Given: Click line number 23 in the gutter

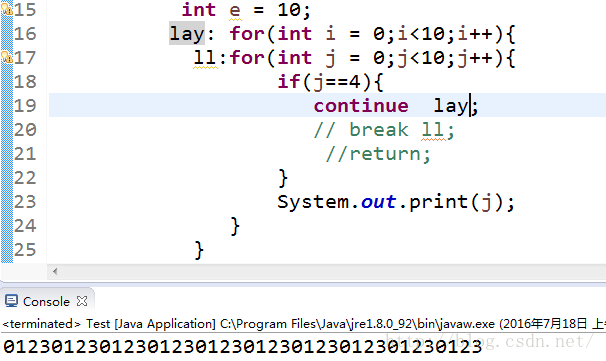Looking at the screenshot, I should point(25,202).
